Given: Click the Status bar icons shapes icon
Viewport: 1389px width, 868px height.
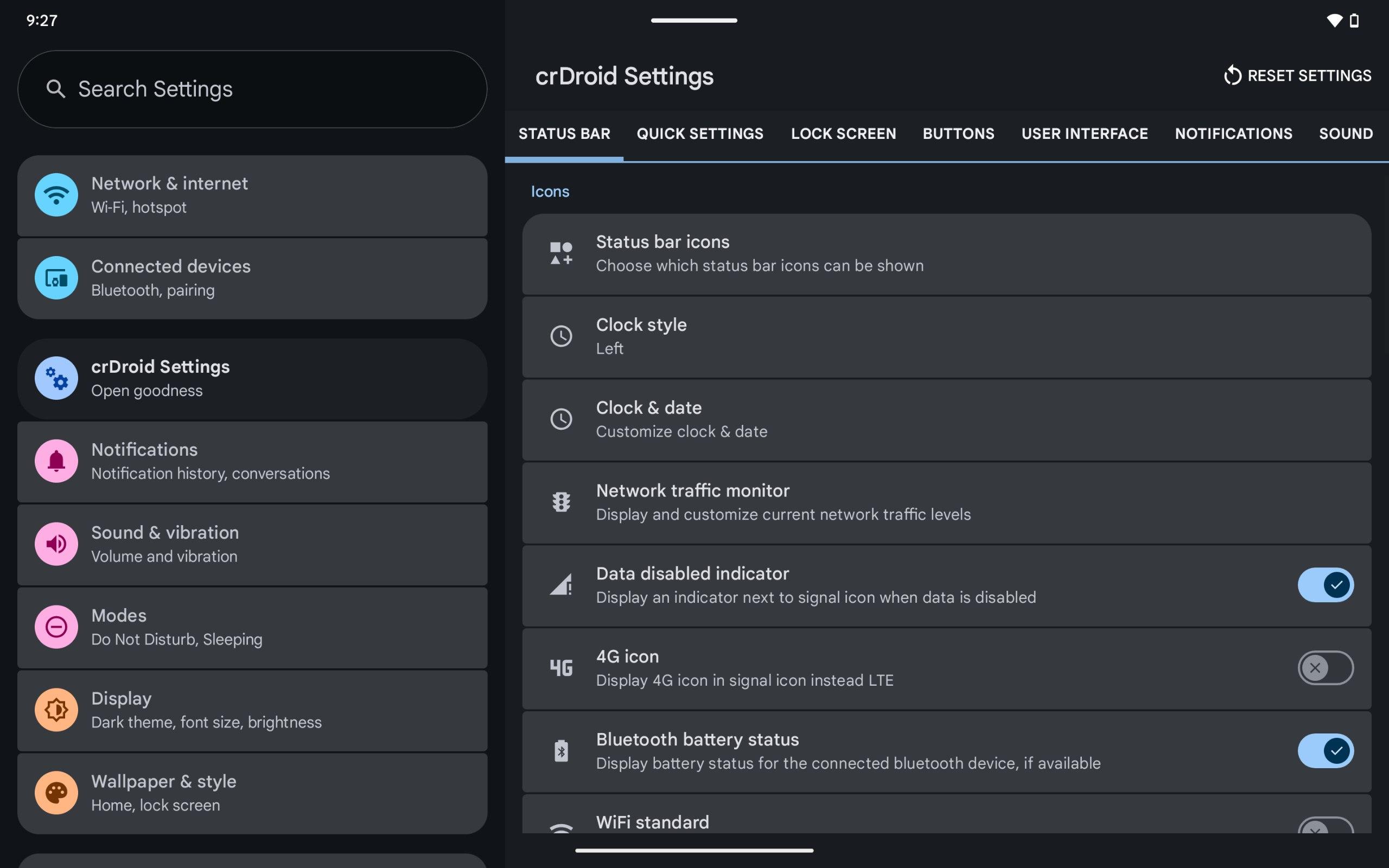Looking at the screenshot, I should click(561, 253).
